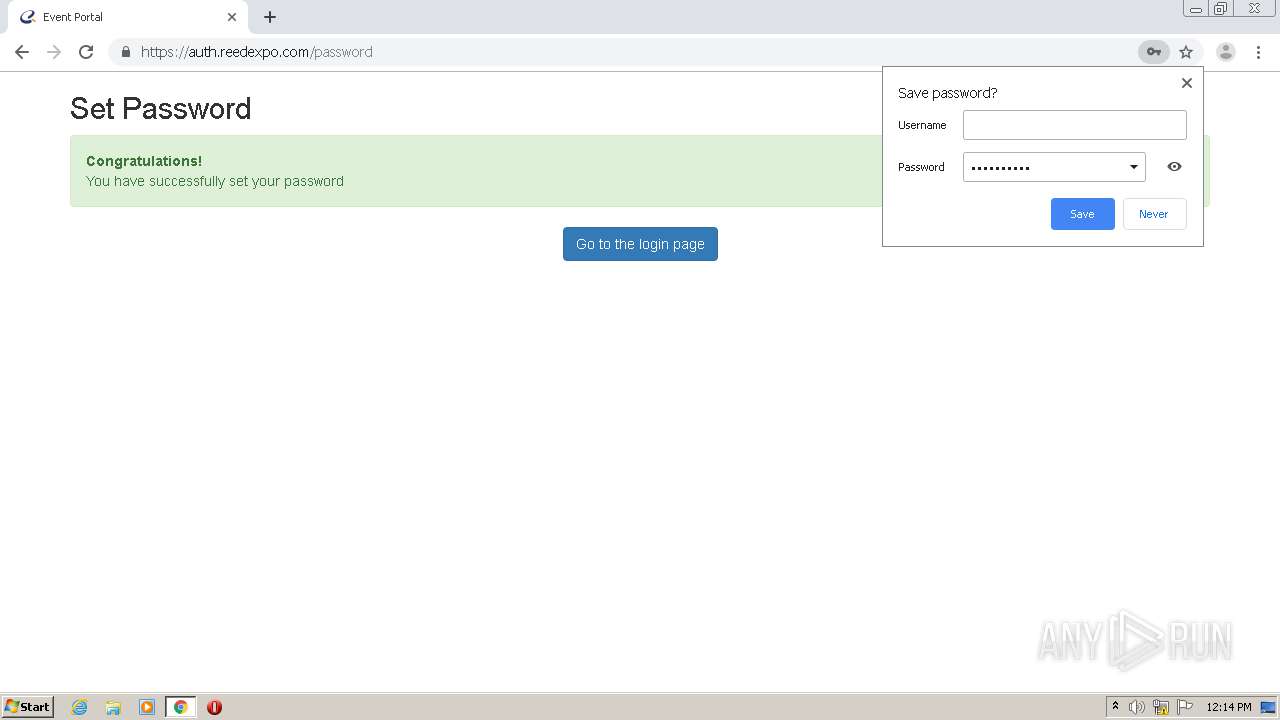Click the browser back arrow
Image resolution: width=1280 pixels, height=720 pixels.
pyautogui.click(x=22, y=52)
